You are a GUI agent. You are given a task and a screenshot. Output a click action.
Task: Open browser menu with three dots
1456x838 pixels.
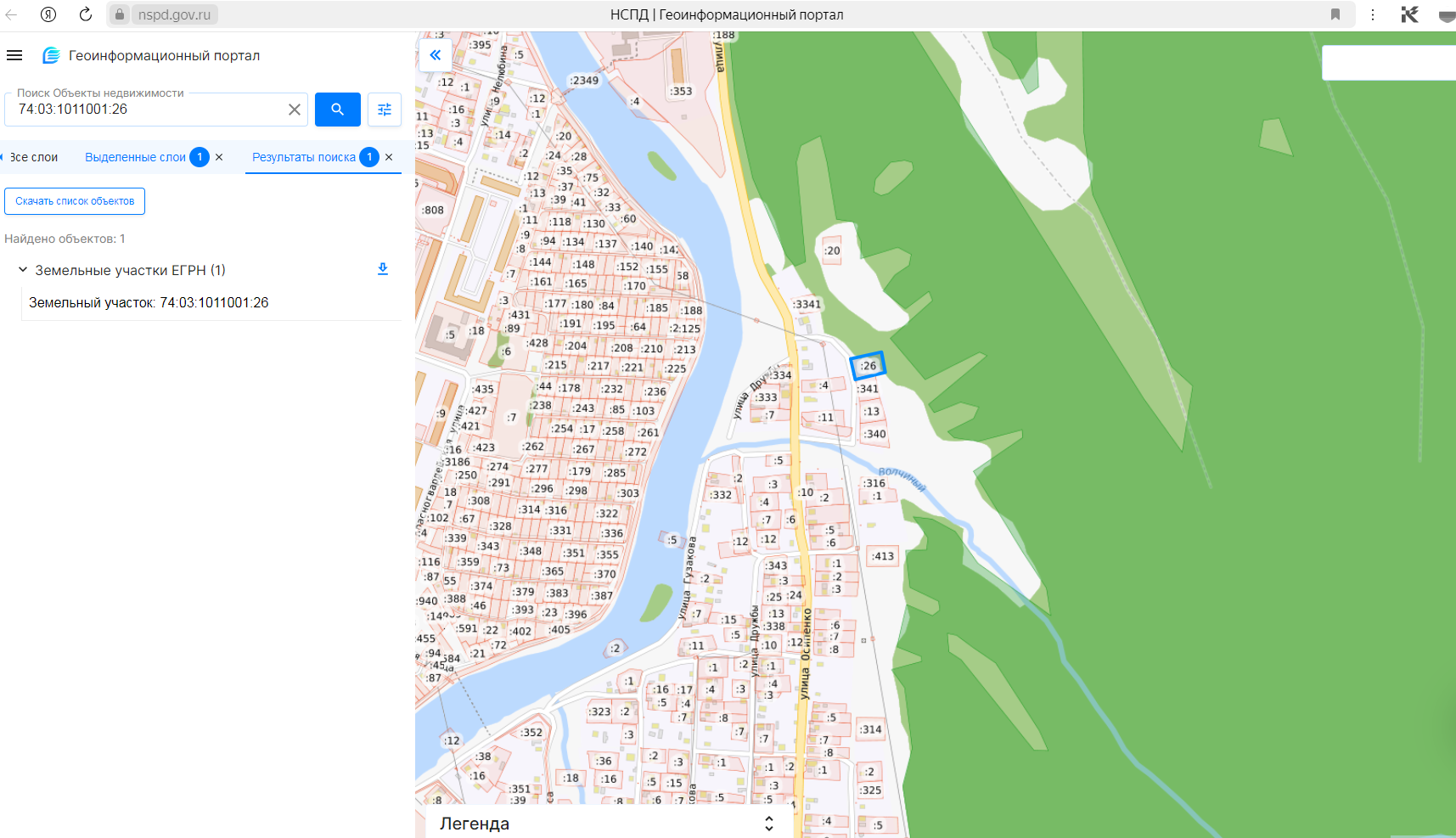pyautogui.click(x=1373, y=14)
